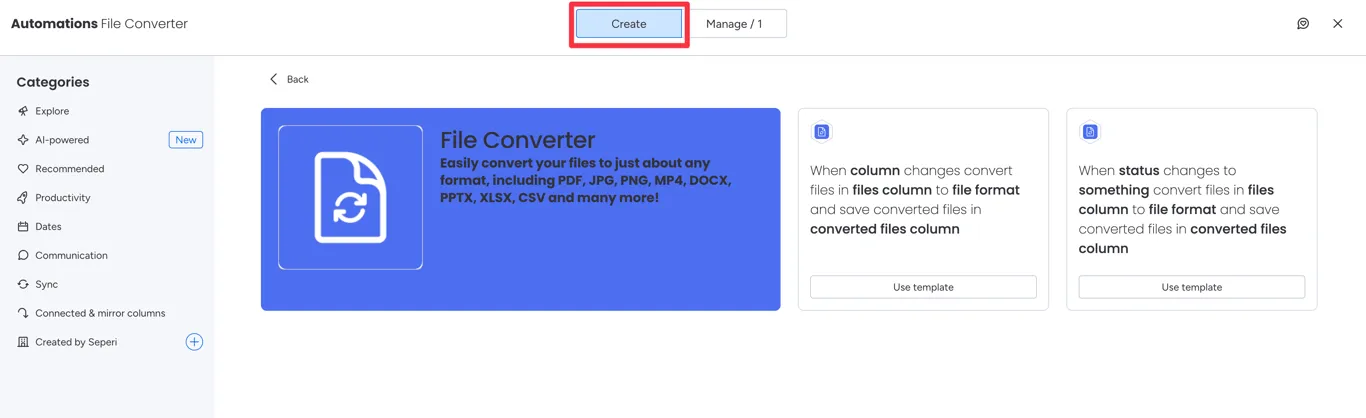The width and height of the screenshot is (1366, 418).
Task: Go back using the Back arrow
Action: click(274, 79)
